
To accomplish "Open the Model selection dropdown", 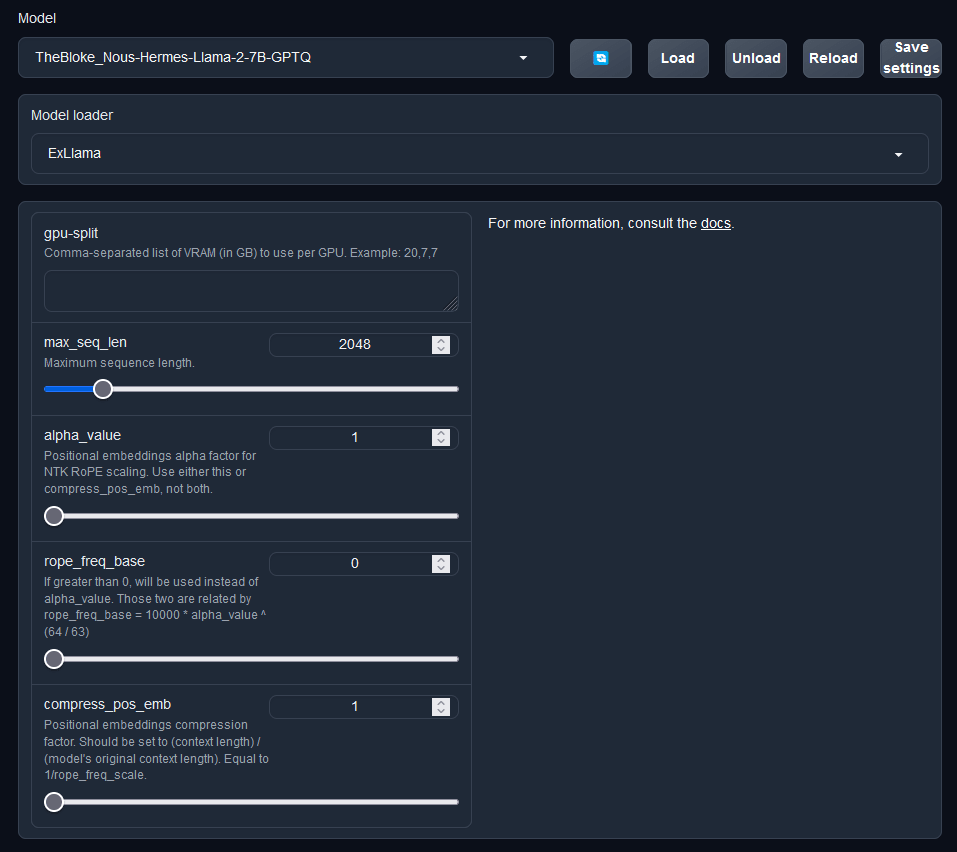I will click(x=285, y=58).
